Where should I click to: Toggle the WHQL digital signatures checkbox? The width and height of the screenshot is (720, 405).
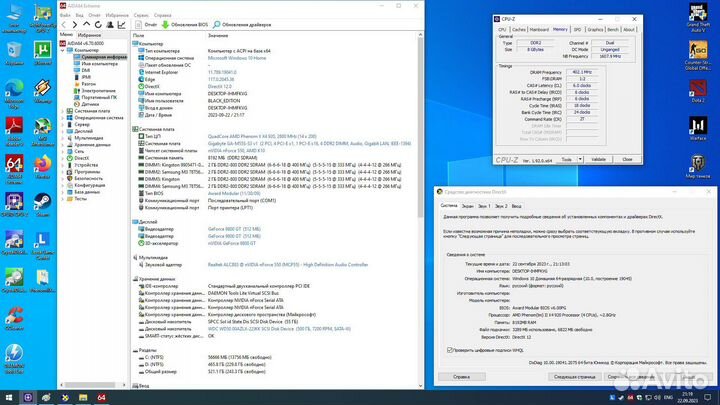(450, 350)
